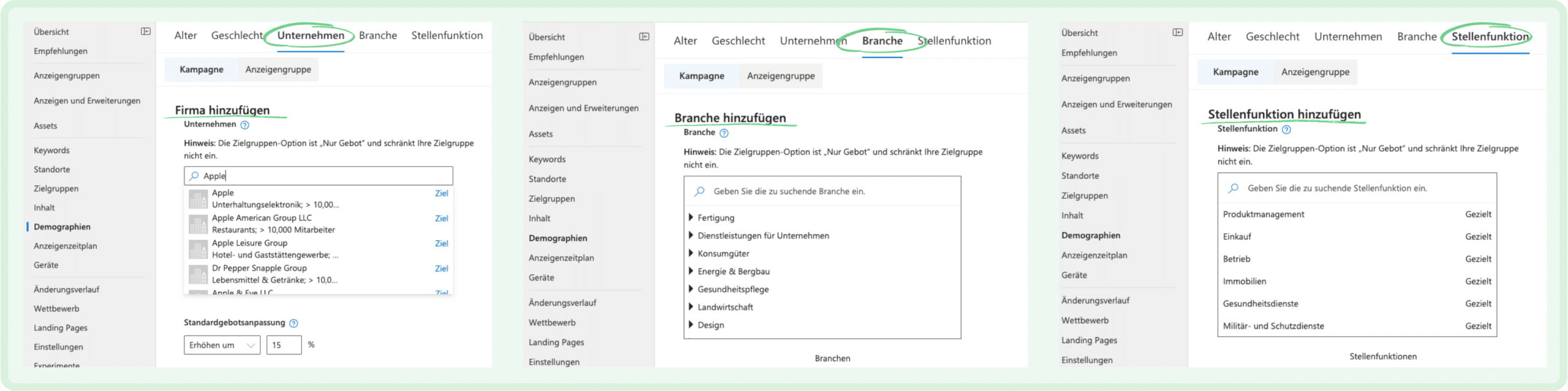Expand Dienstleistungen für Unternehmen category

pos(691,235)
